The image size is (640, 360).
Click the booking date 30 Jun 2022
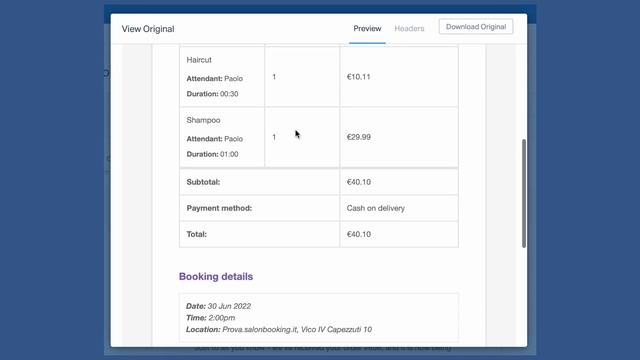tap(229, 306)
